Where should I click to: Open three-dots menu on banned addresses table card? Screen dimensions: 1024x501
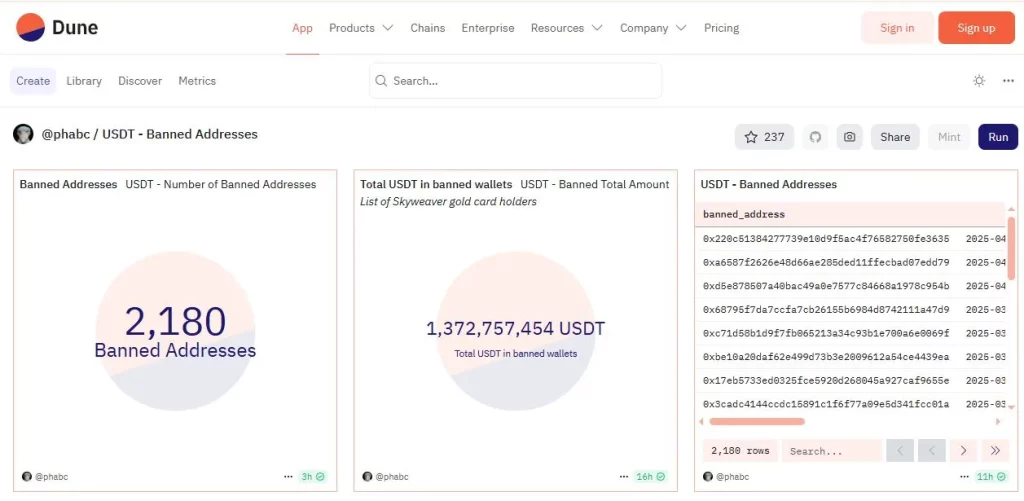pos(965,477)
